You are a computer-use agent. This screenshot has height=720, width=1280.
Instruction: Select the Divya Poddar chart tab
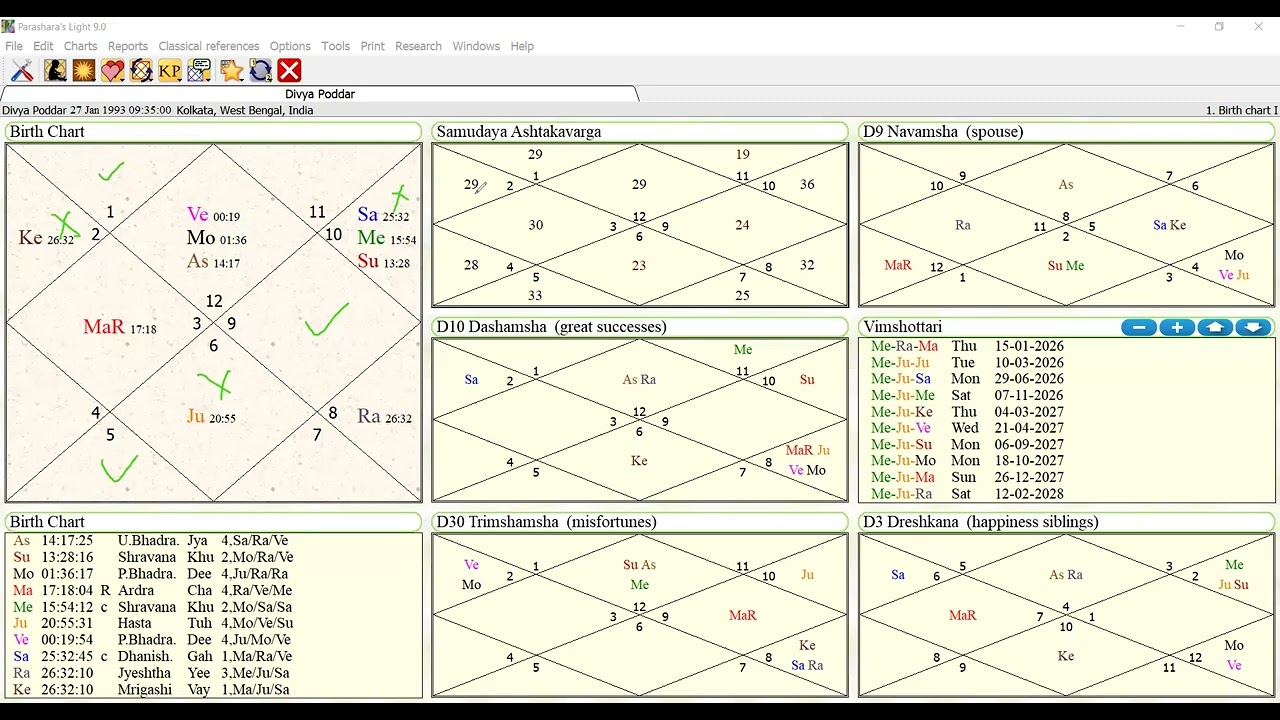[x=320, y=94]
